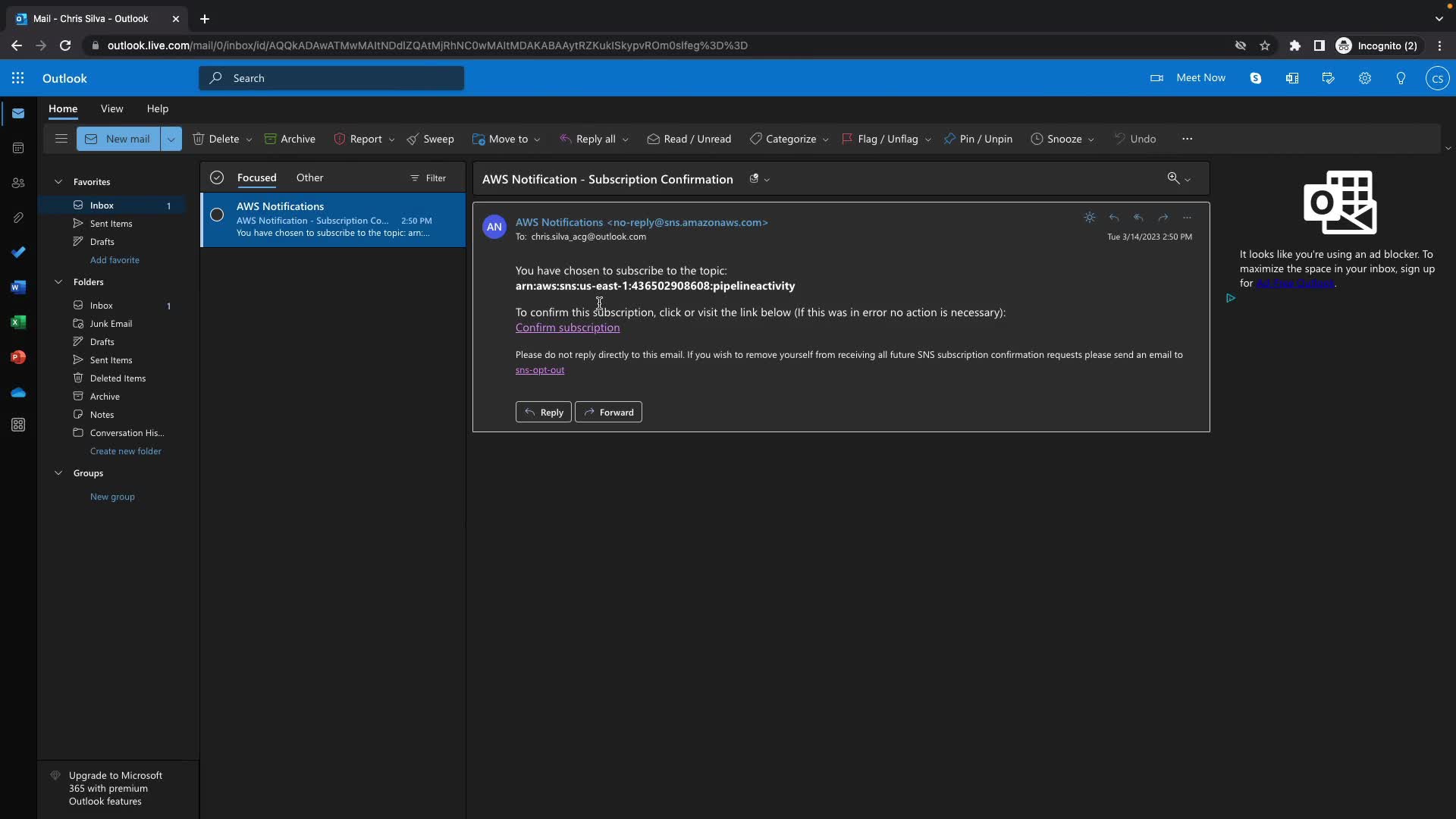Open the To Do checkmark app
The height and width of the screenshot is (819, 1456).
(18, 253)
